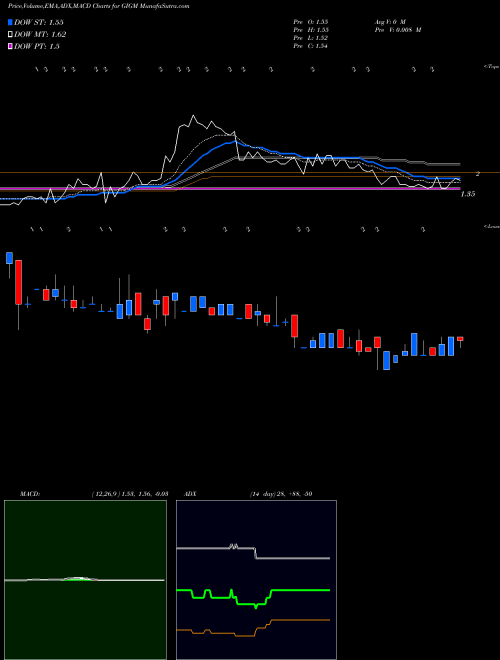Click the MACD '(12,26,9)' parameter values
The width and height of the screenshot is (500, 660).
click(130, 494)
